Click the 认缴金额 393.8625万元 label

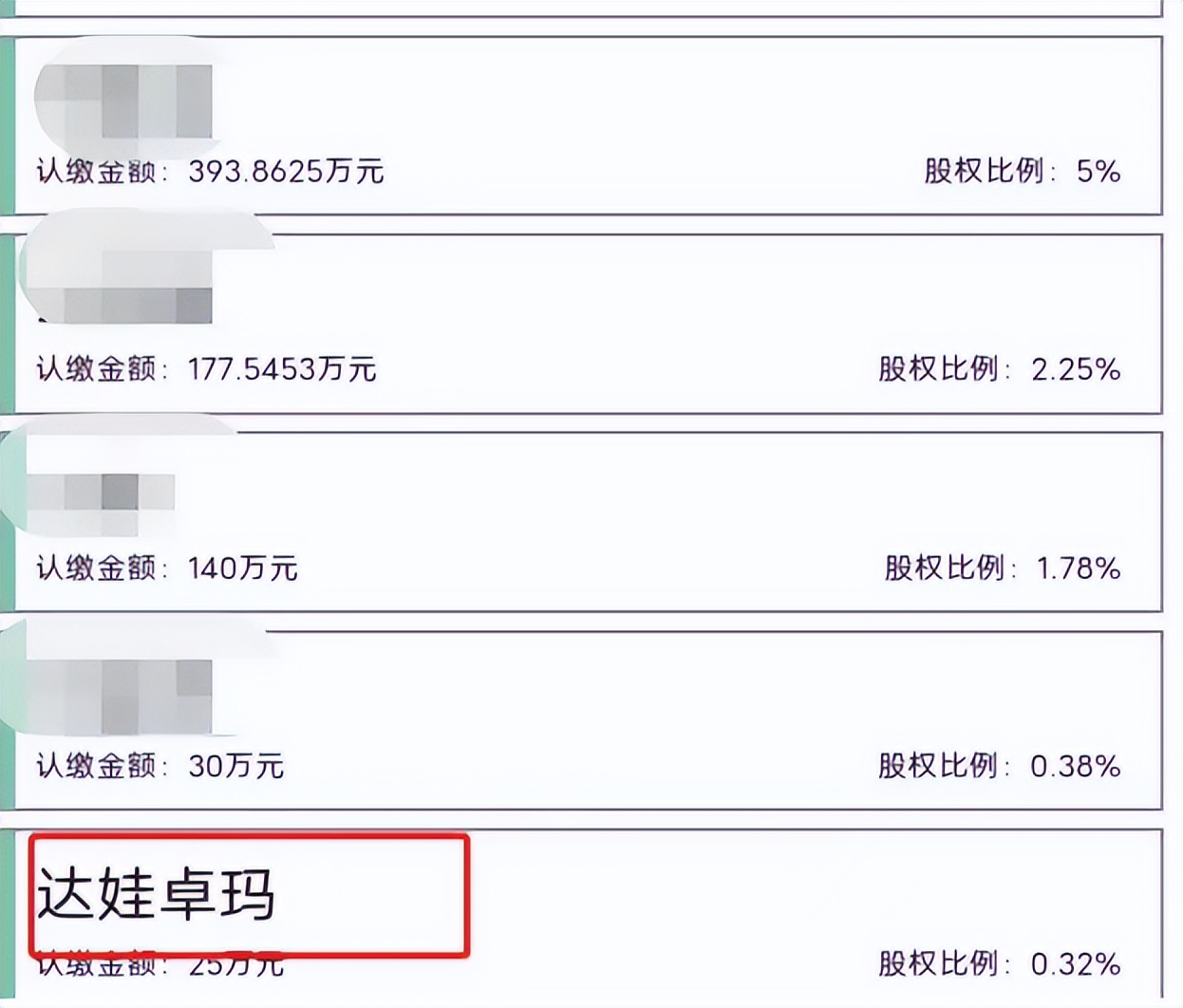tap(209, 171)
